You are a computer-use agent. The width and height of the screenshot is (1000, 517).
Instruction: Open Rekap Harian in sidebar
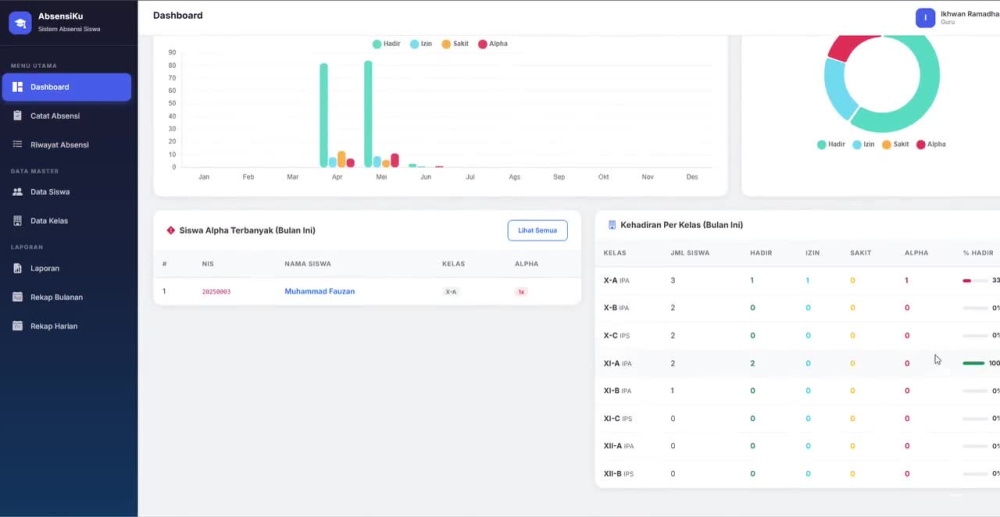click(x=66, y=326)
